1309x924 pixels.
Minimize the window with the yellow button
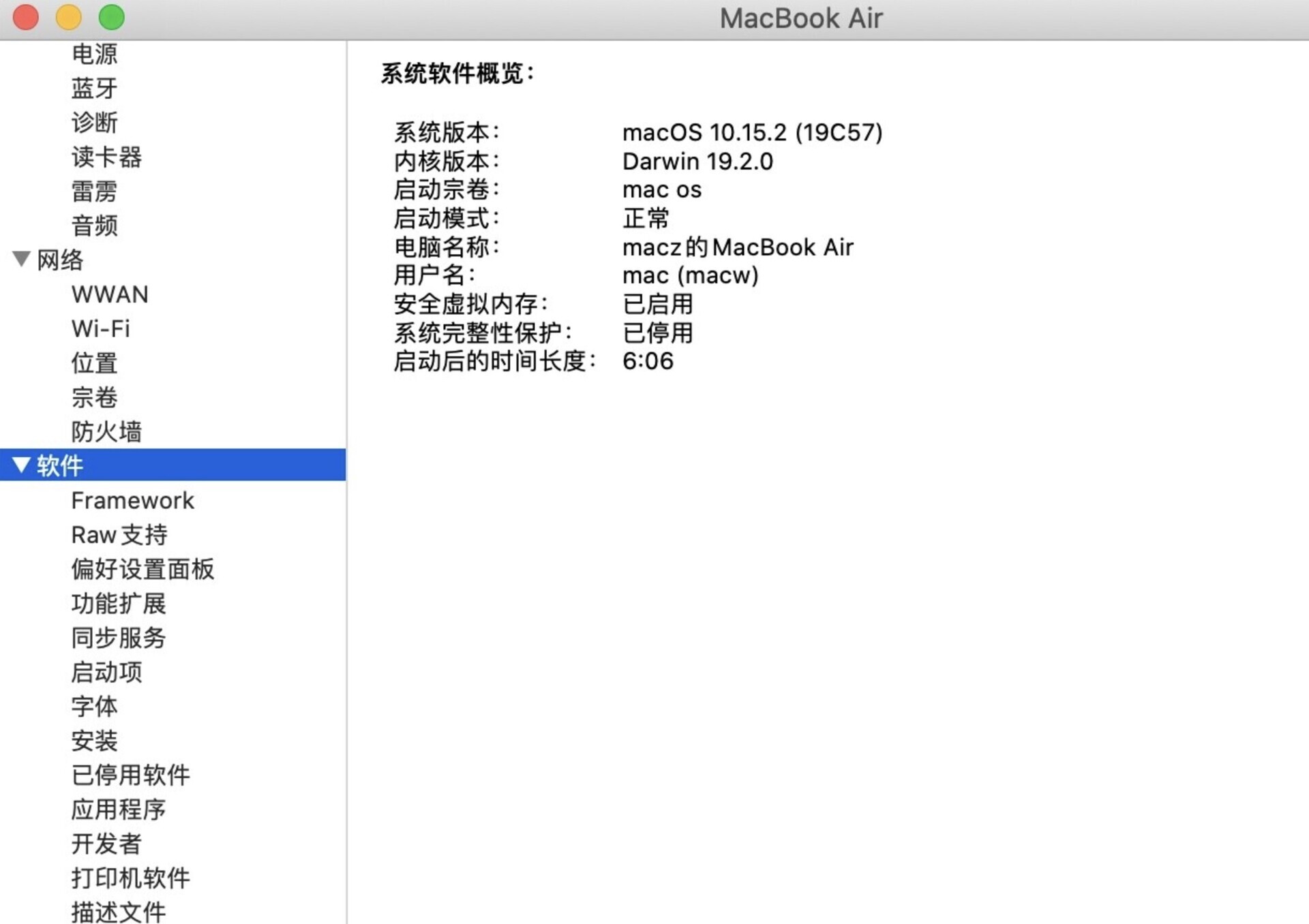[69, 17]
